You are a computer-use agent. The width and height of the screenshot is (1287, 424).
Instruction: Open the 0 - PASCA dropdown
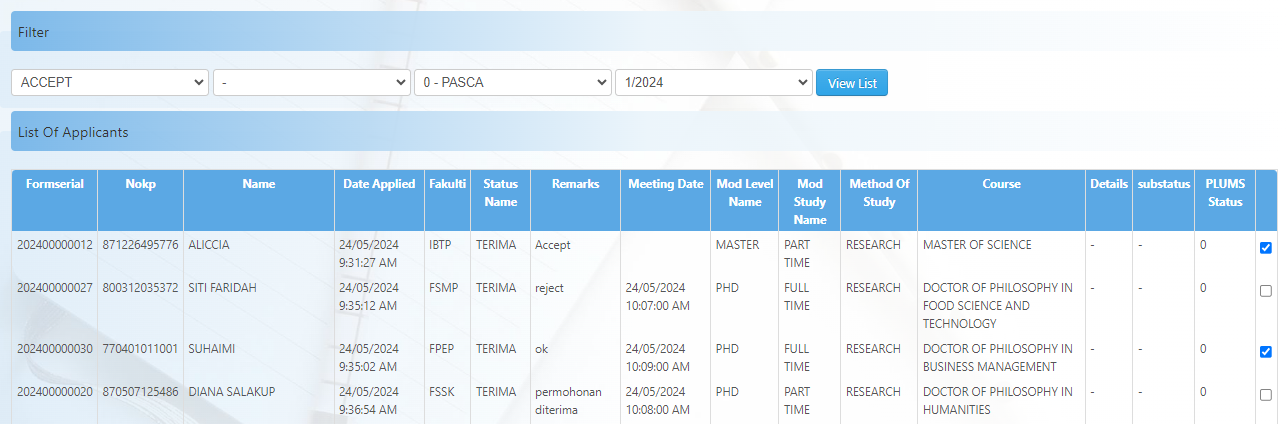click(x=513, y=83)
